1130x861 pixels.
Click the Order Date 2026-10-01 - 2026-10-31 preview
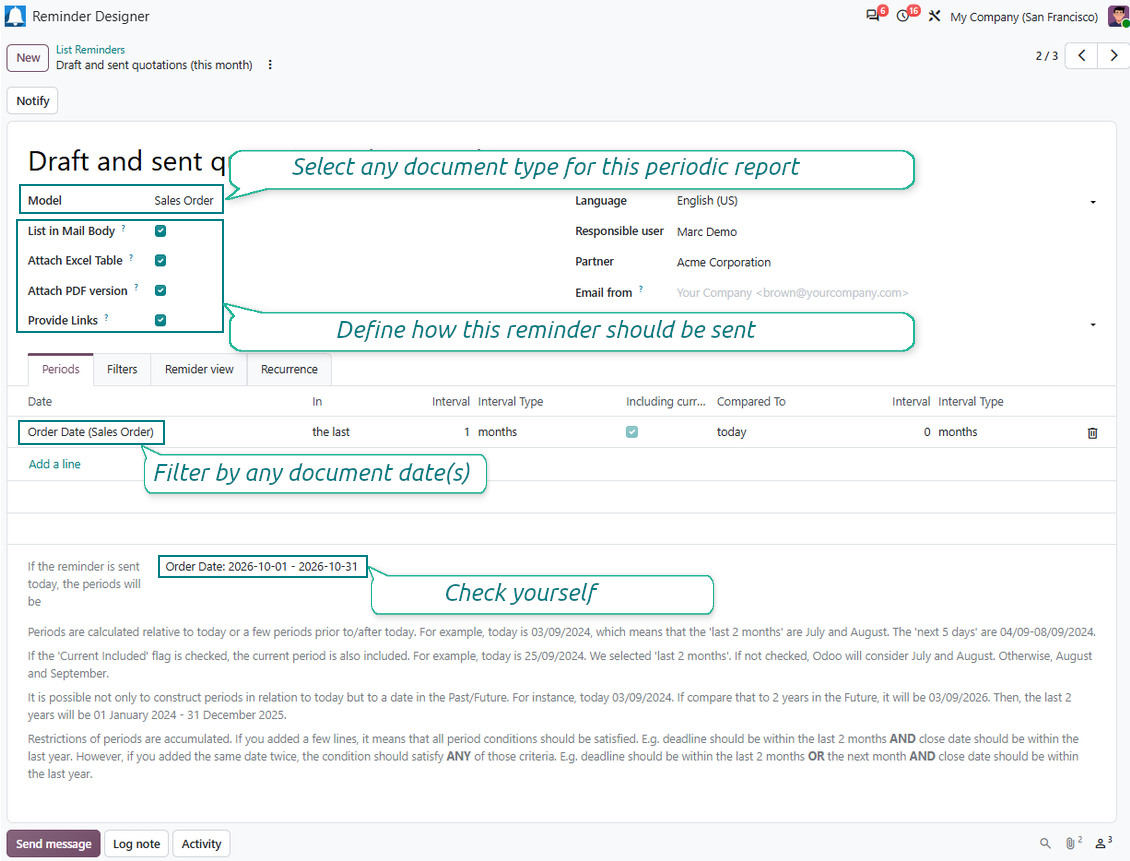point(262,566)
